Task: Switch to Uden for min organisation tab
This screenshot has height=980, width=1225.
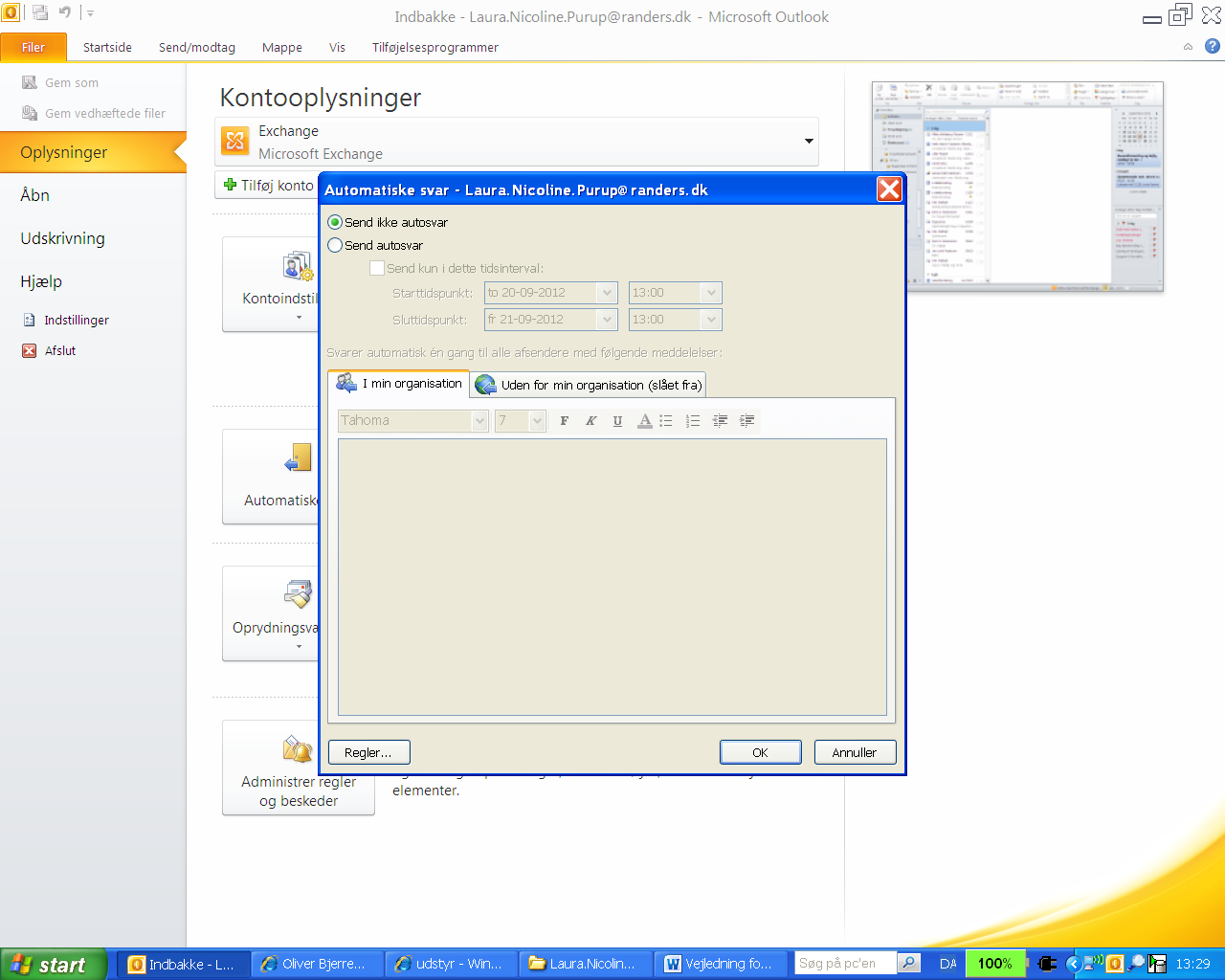Action: click(x=588, y=385)
